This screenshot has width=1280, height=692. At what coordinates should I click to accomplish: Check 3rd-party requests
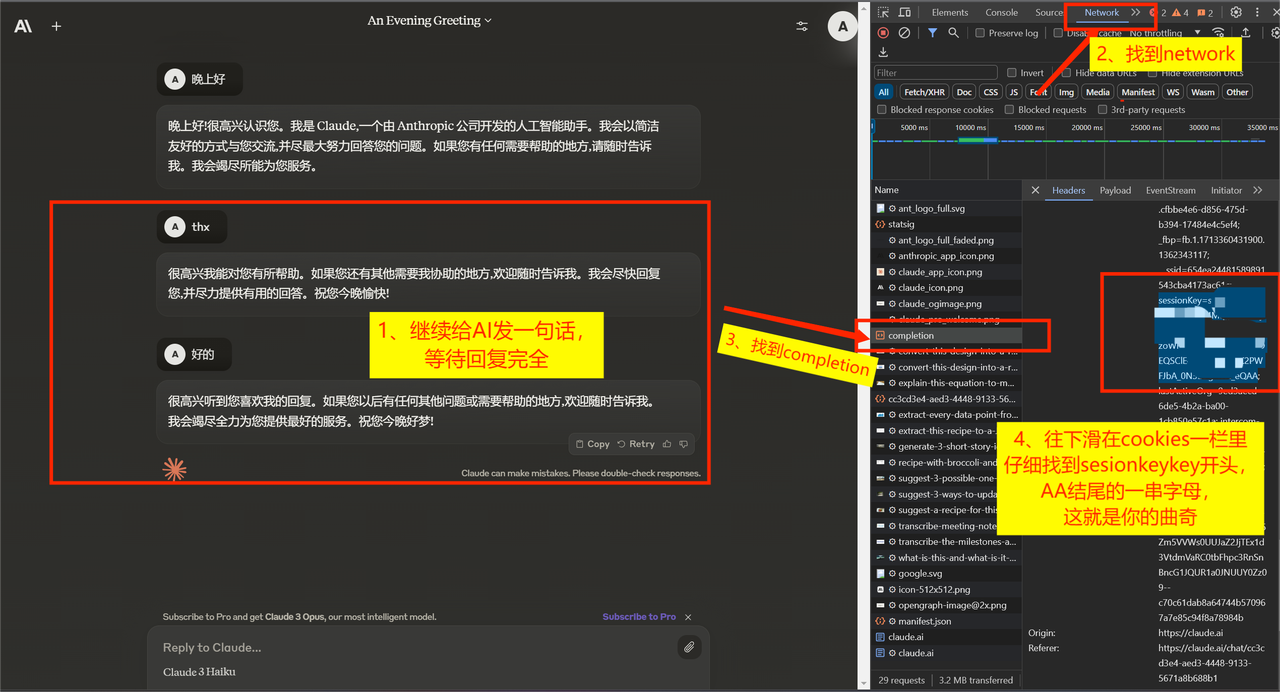pyautogui.click(x=1102, y=110)
